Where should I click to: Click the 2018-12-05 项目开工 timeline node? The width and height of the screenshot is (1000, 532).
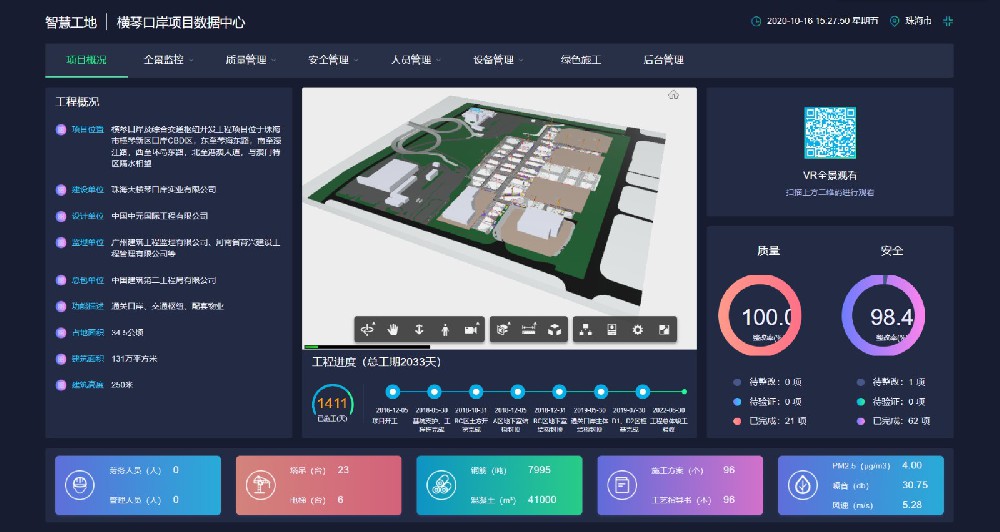pos(393,392)
